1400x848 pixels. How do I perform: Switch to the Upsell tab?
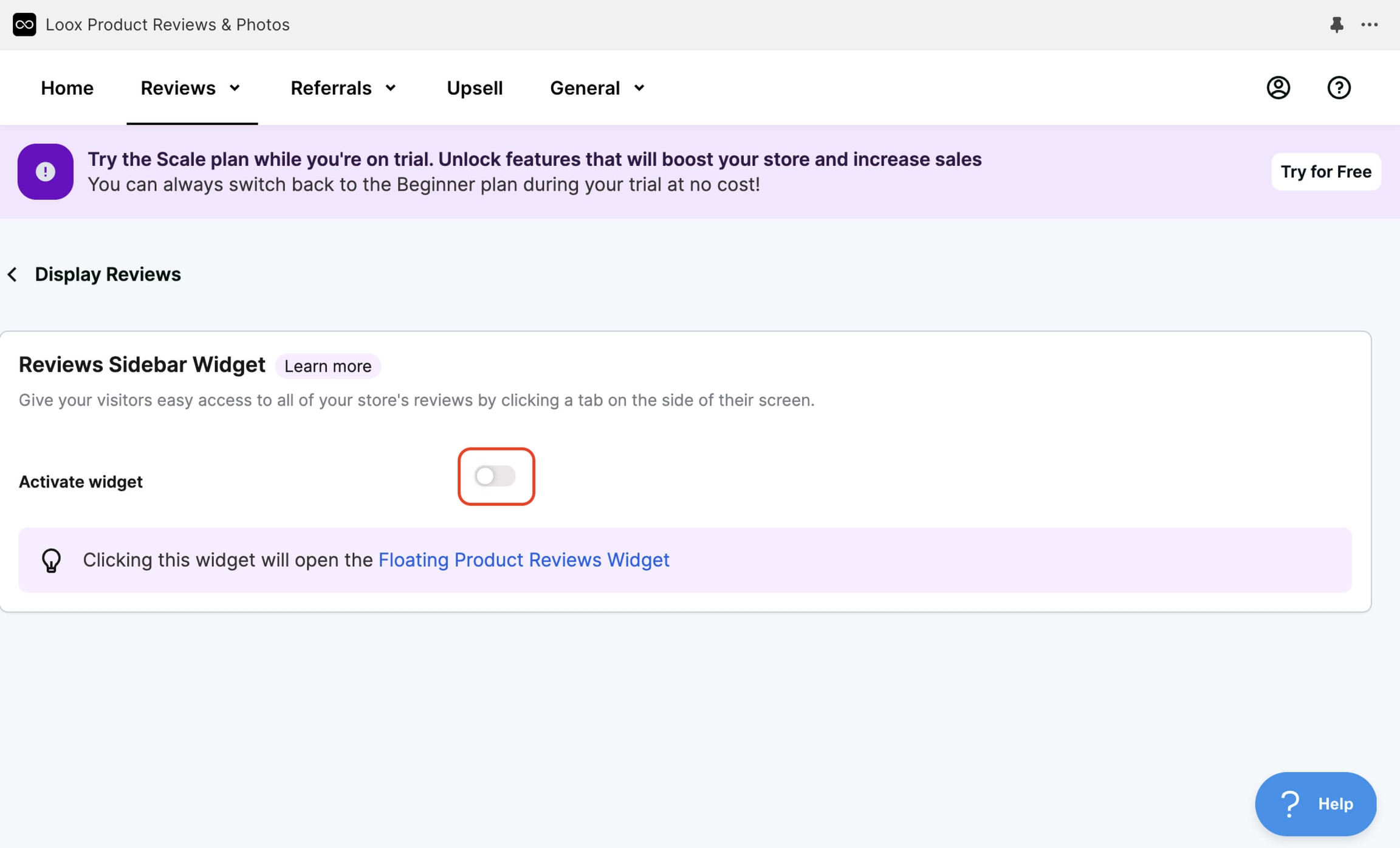coord(475,88)
